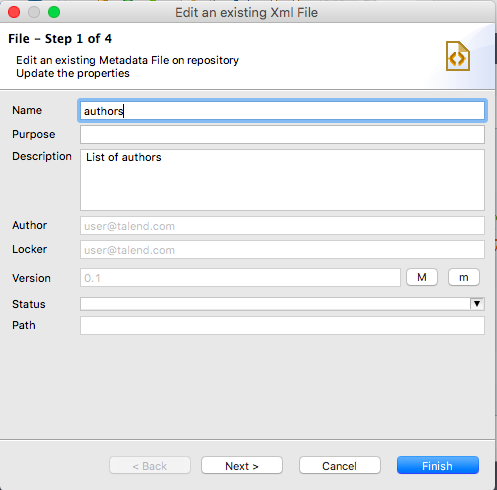Click the disabled < Back button
Viewport: 497px width, 490px height.
[150, 465]
